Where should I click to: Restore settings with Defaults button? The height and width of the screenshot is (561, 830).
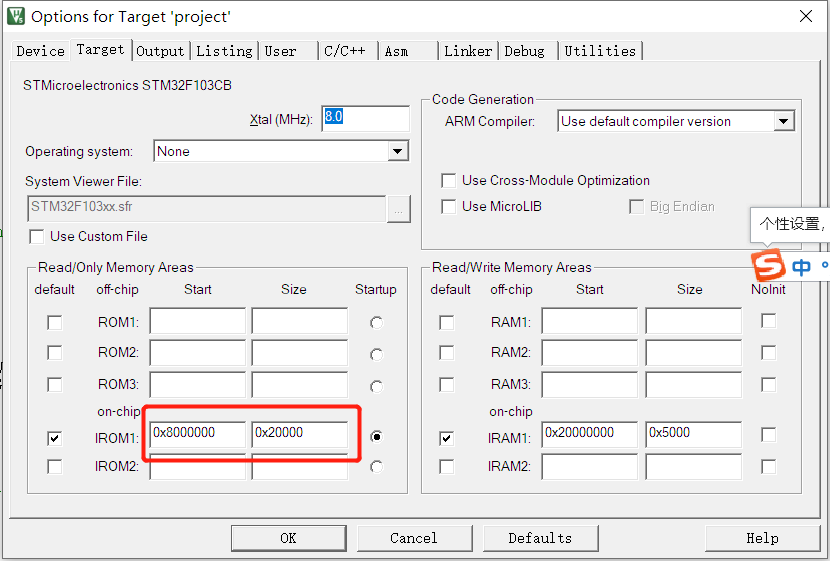[x=540, y=538]
